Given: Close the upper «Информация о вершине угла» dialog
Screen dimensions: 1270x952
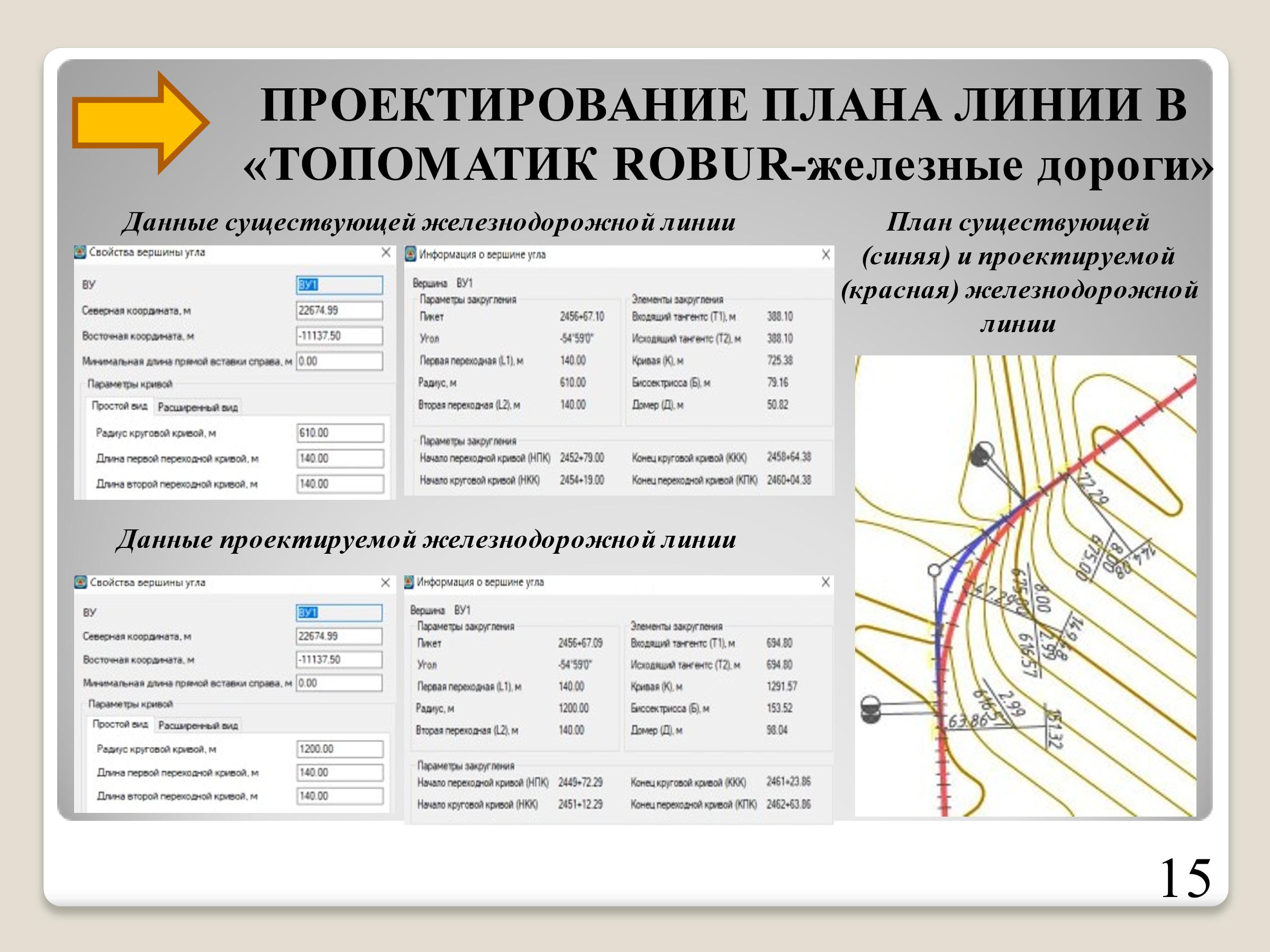Looking at the screenshot, I should pos(825,254).
